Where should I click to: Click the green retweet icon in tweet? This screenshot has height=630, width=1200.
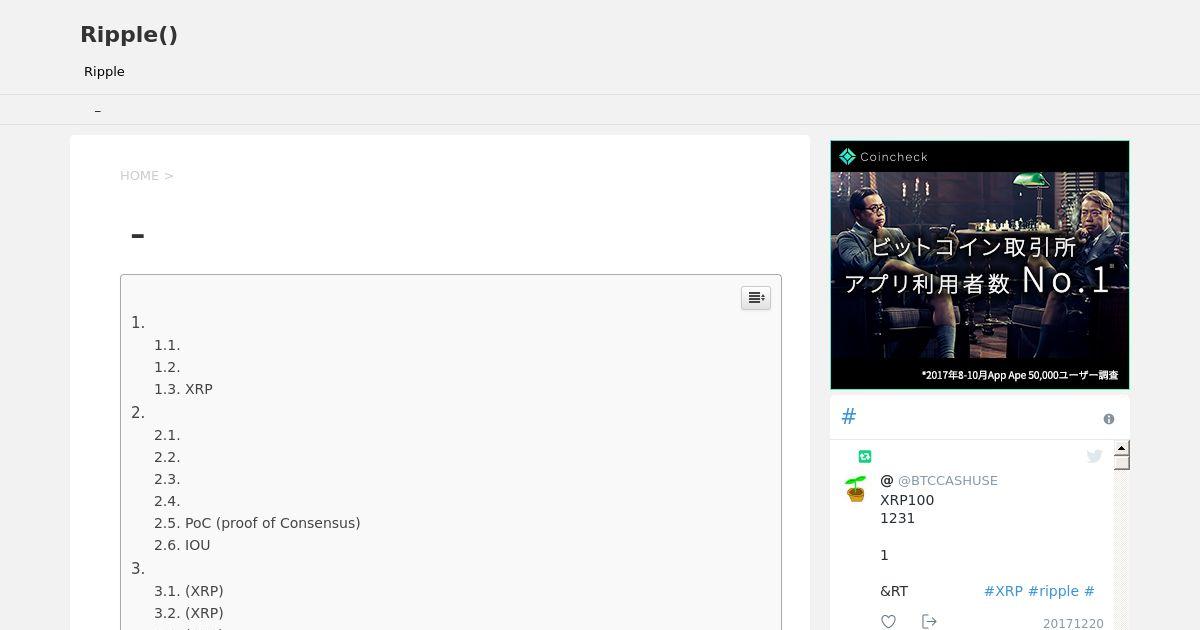(865, 456)
